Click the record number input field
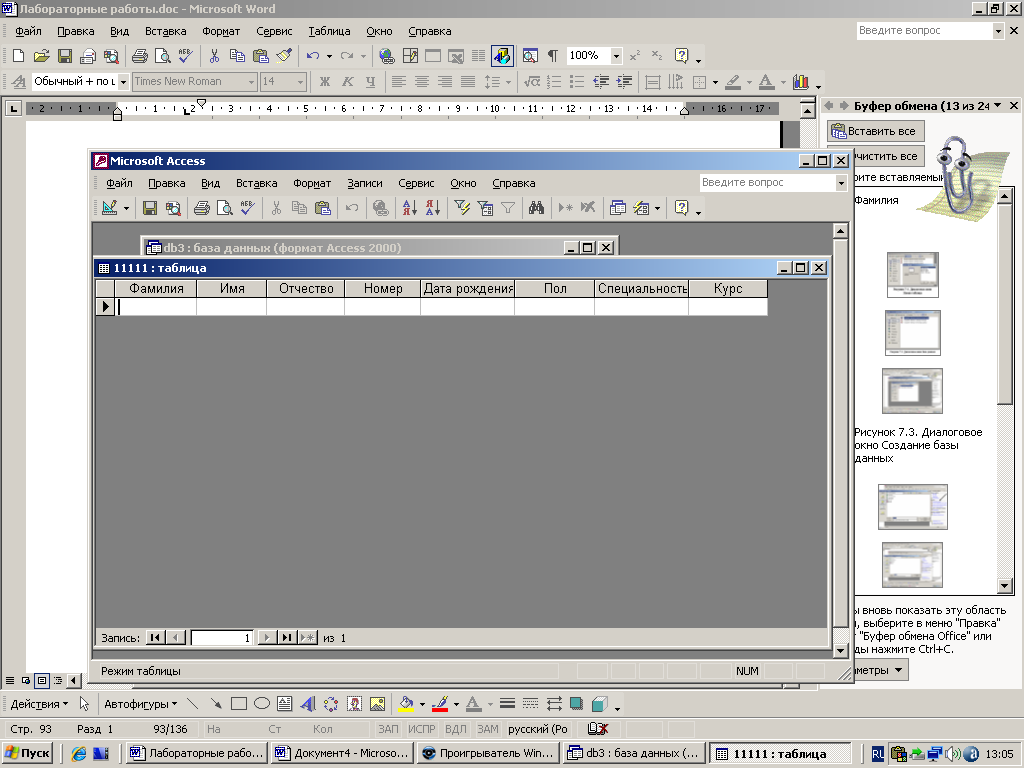Viewport: 1024px width, 768px height. [x=222, y=637]
